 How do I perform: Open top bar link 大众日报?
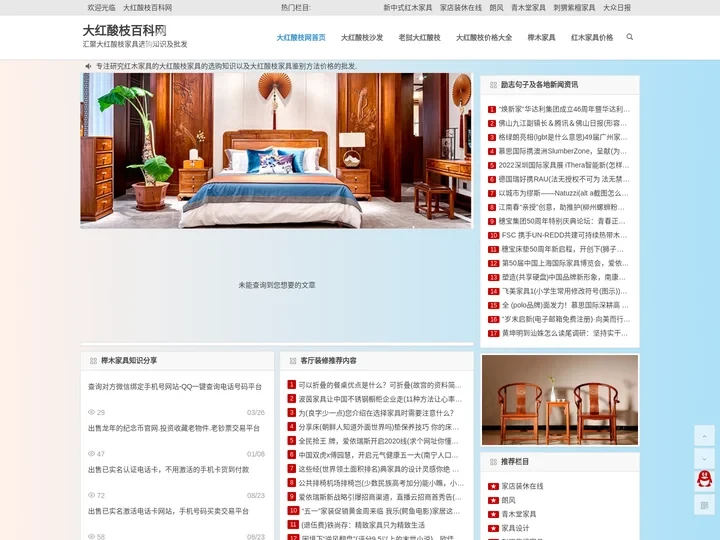[x=617, y=8]
